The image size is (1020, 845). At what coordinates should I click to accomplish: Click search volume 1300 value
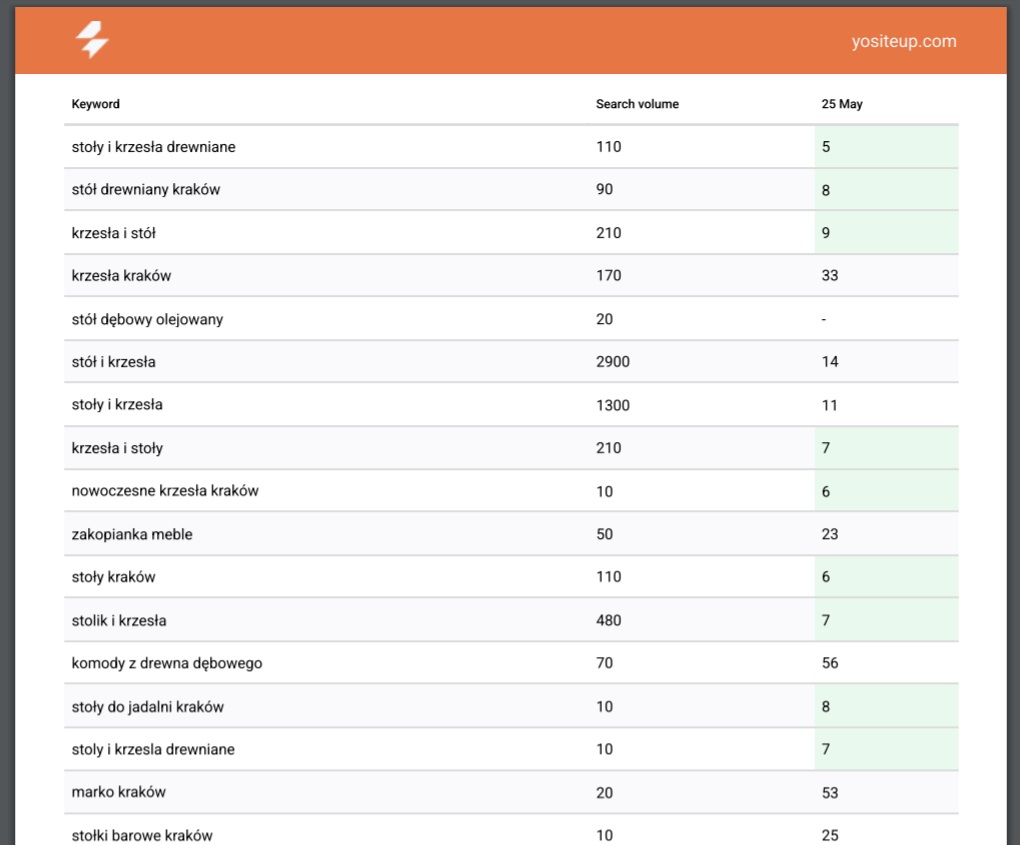612,406
